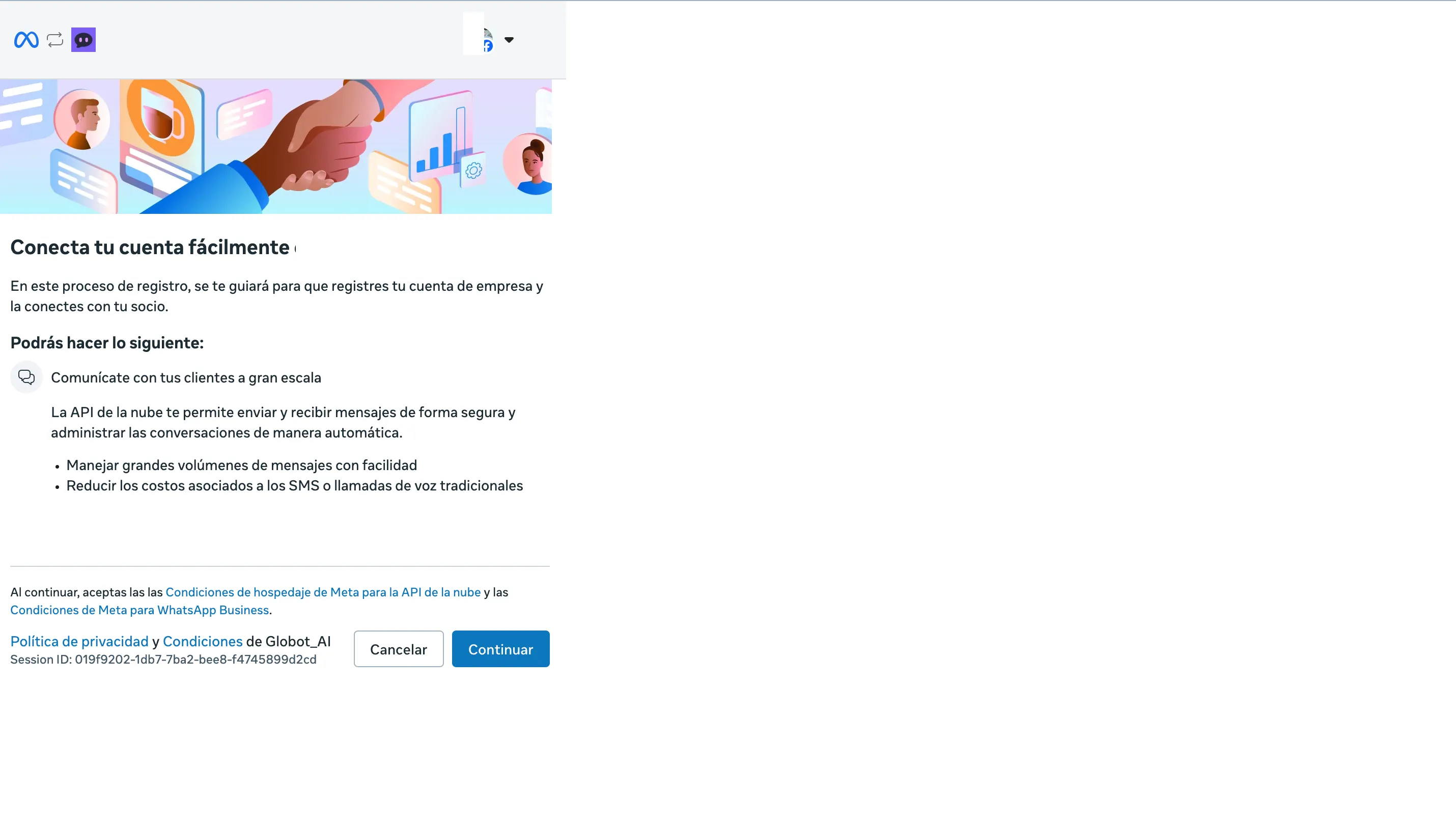Open Globot_AI Condiciones link
This screenshot has height=822, width=1456.
tap(202, 641)
